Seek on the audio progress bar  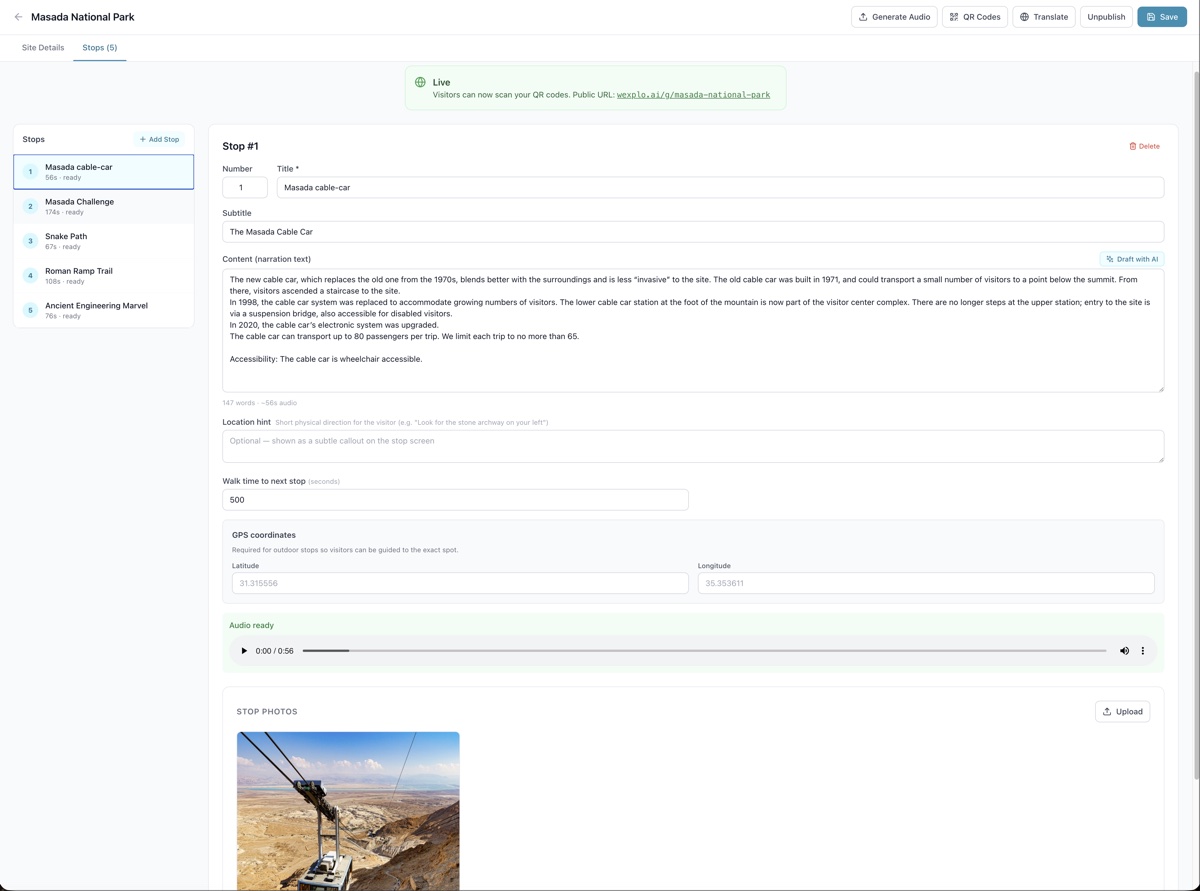pos(704,651)
